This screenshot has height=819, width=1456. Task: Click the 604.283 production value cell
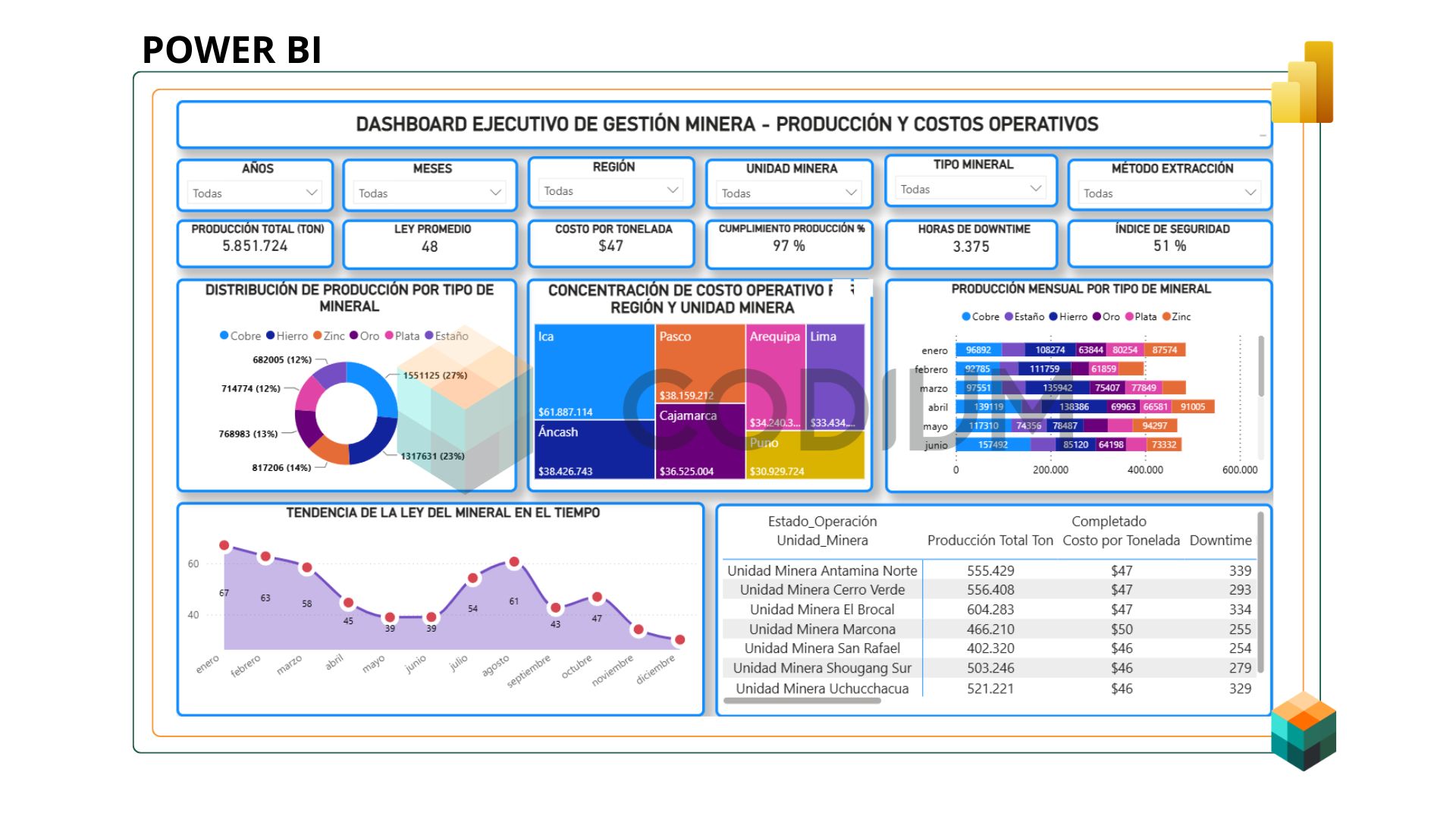990,610
